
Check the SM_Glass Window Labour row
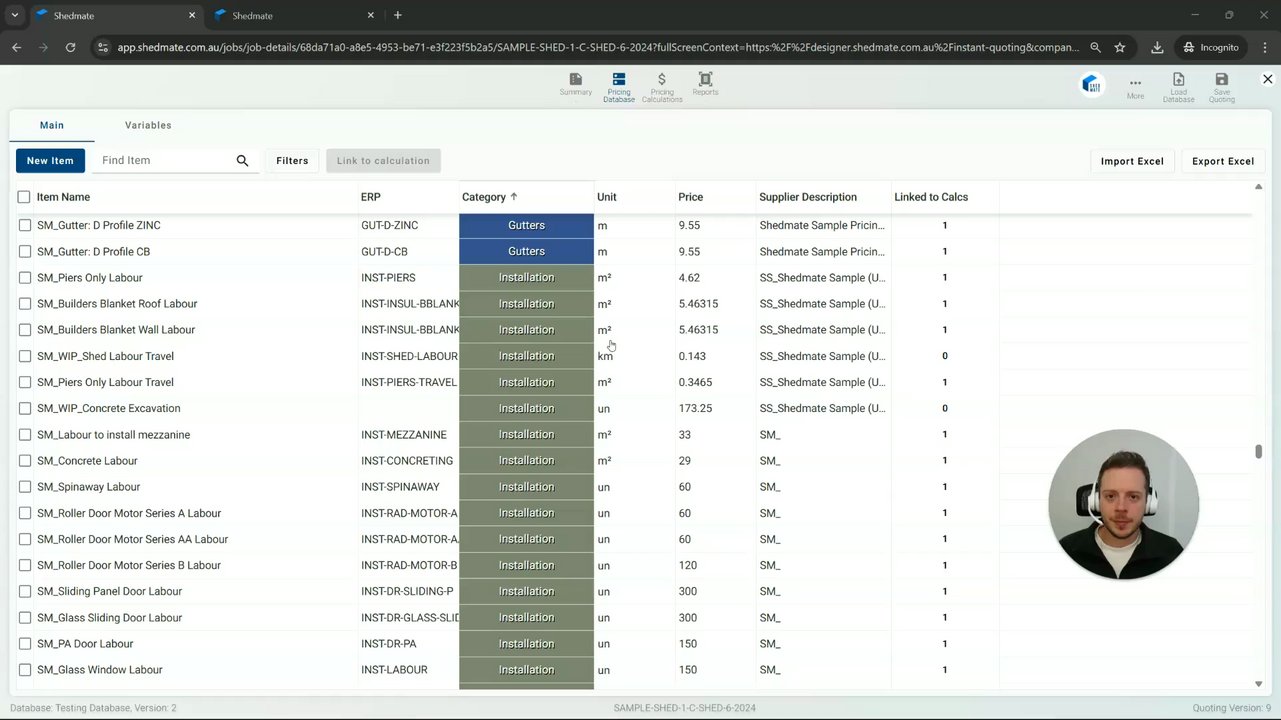coord(25,670)
